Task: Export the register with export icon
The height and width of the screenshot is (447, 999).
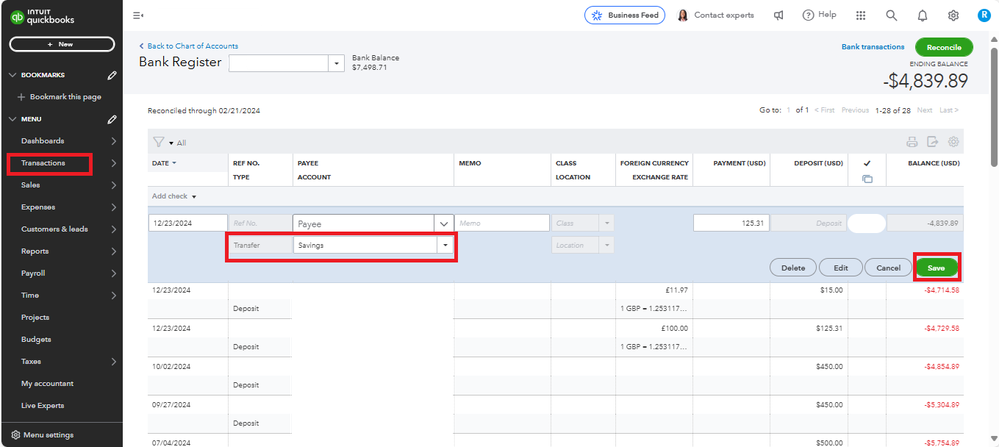Action: coord(933,142)
